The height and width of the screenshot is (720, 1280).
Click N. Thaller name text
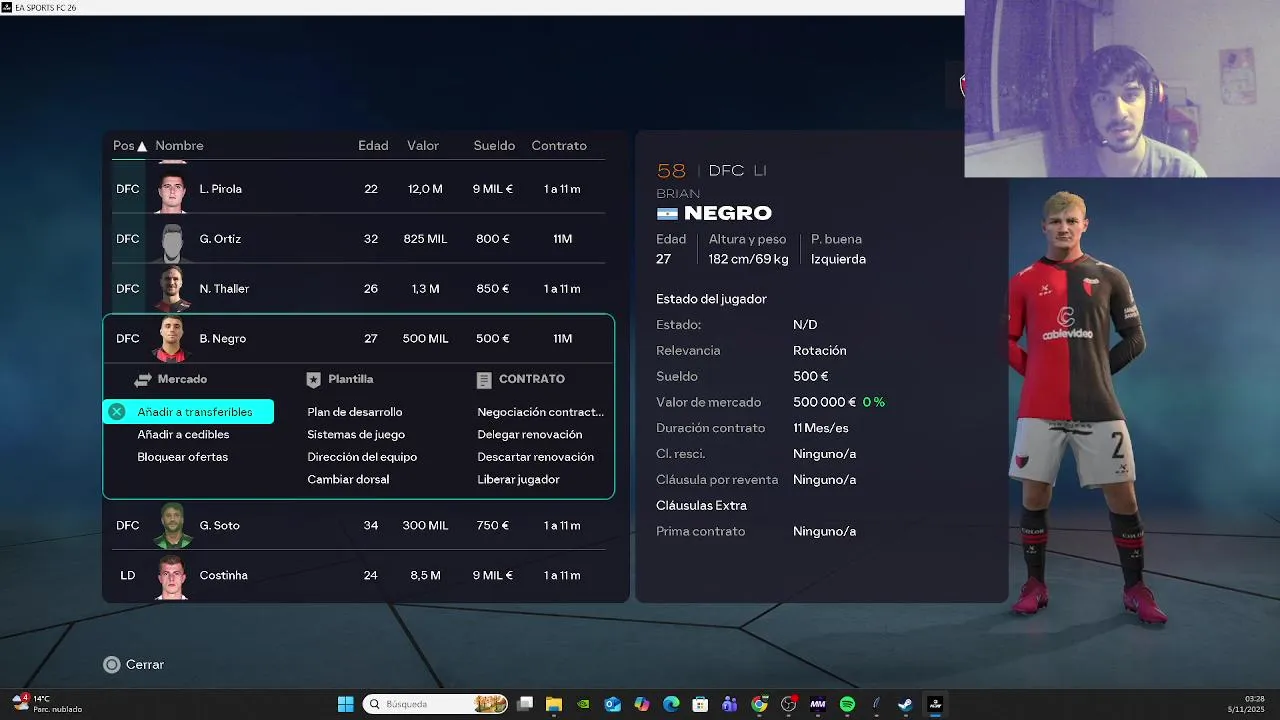(x=224, y=289)
